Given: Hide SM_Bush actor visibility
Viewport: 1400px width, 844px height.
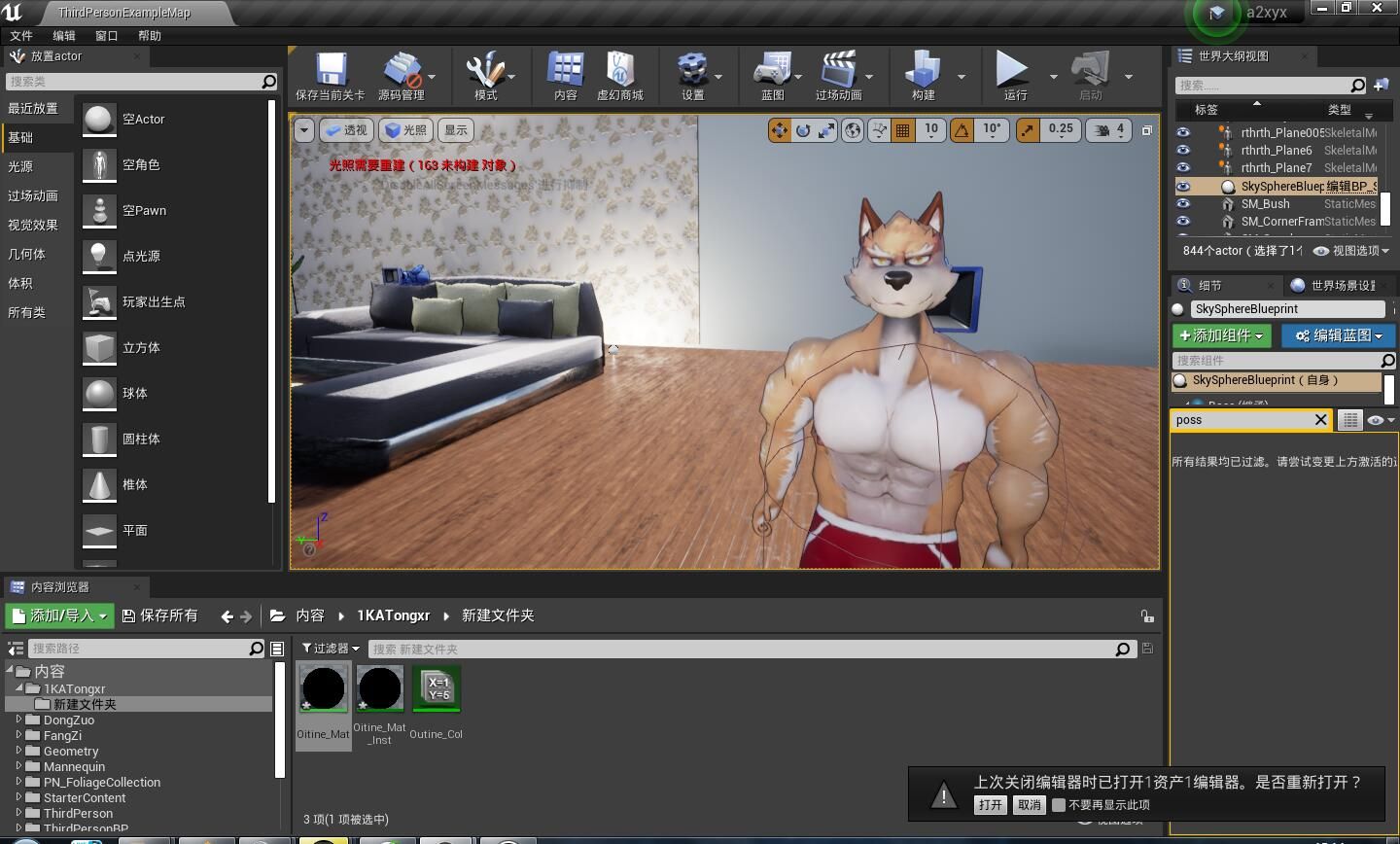Looking at the screenshot, I should tap(1183, 204).
